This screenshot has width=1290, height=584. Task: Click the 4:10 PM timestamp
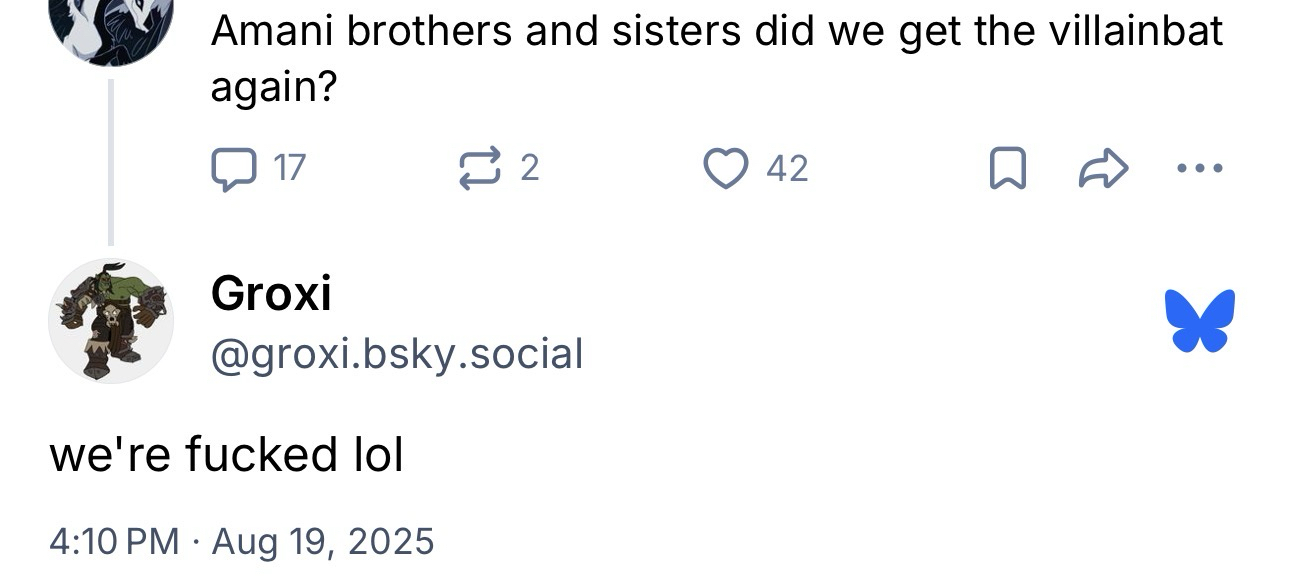point(114,541)
